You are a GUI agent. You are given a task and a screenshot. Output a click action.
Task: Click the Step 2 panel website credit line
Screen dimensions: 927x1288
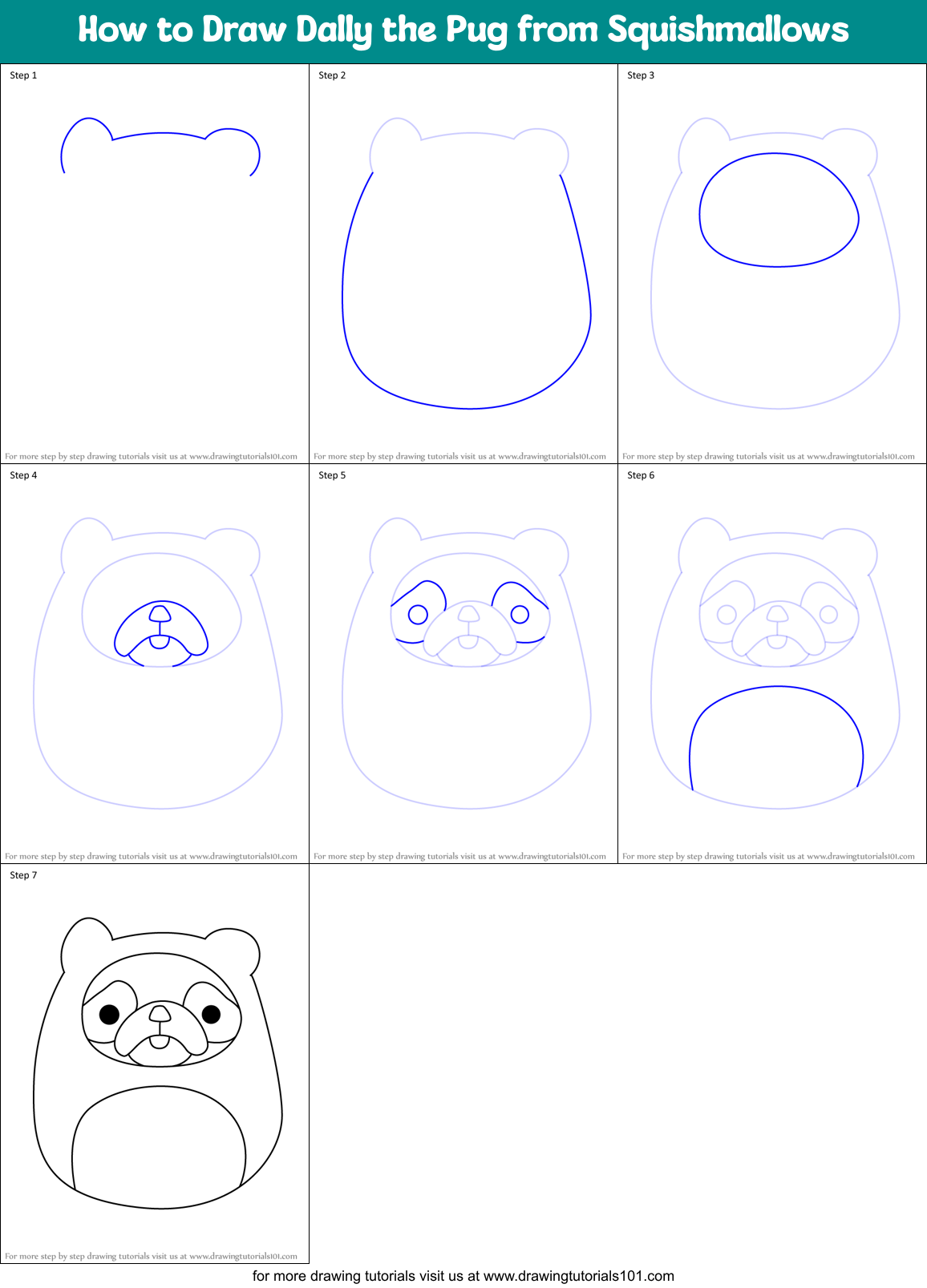(x=459, y=457)
